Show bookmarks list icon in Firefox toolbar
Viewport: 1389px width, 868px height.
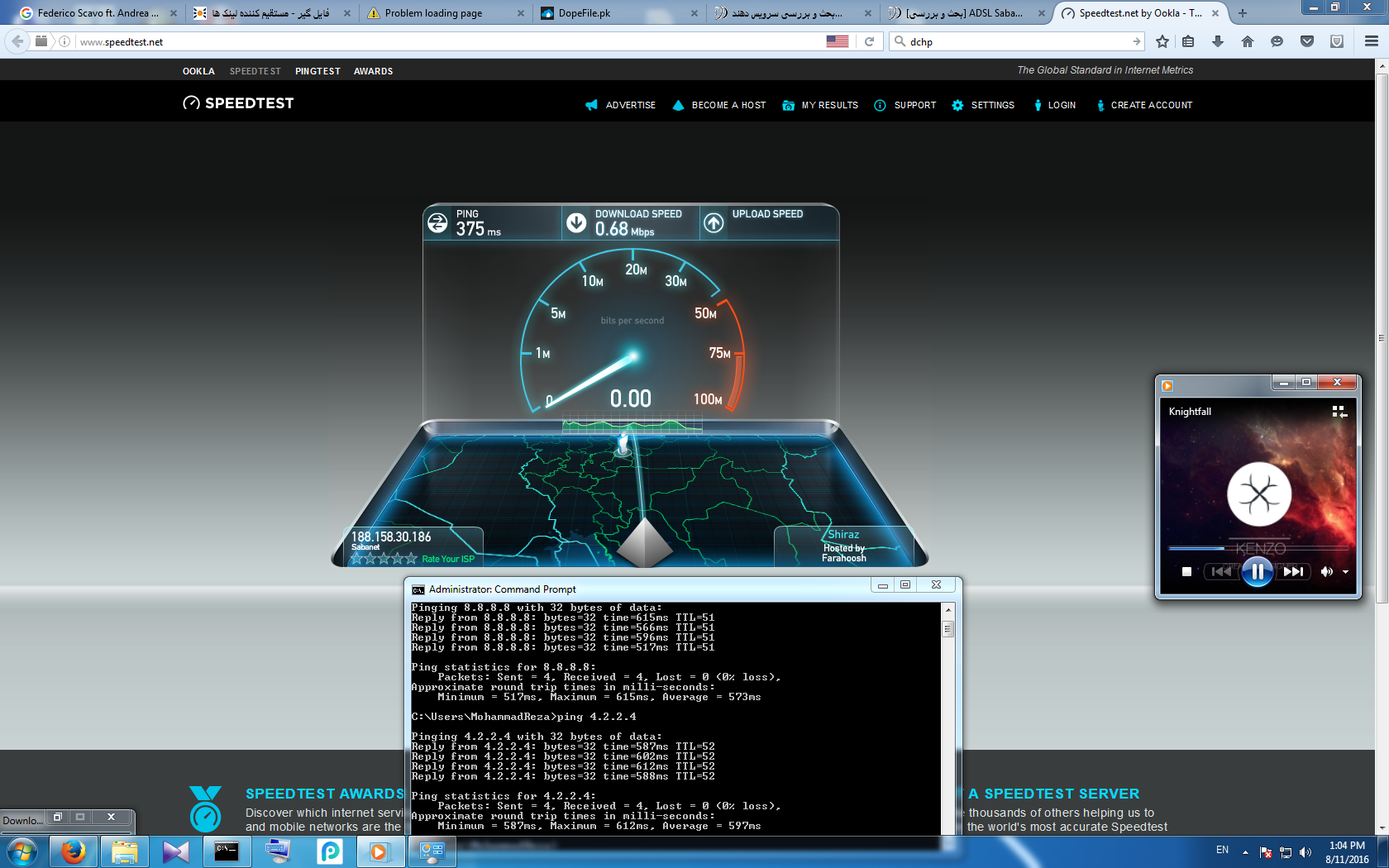(1188, 41)
